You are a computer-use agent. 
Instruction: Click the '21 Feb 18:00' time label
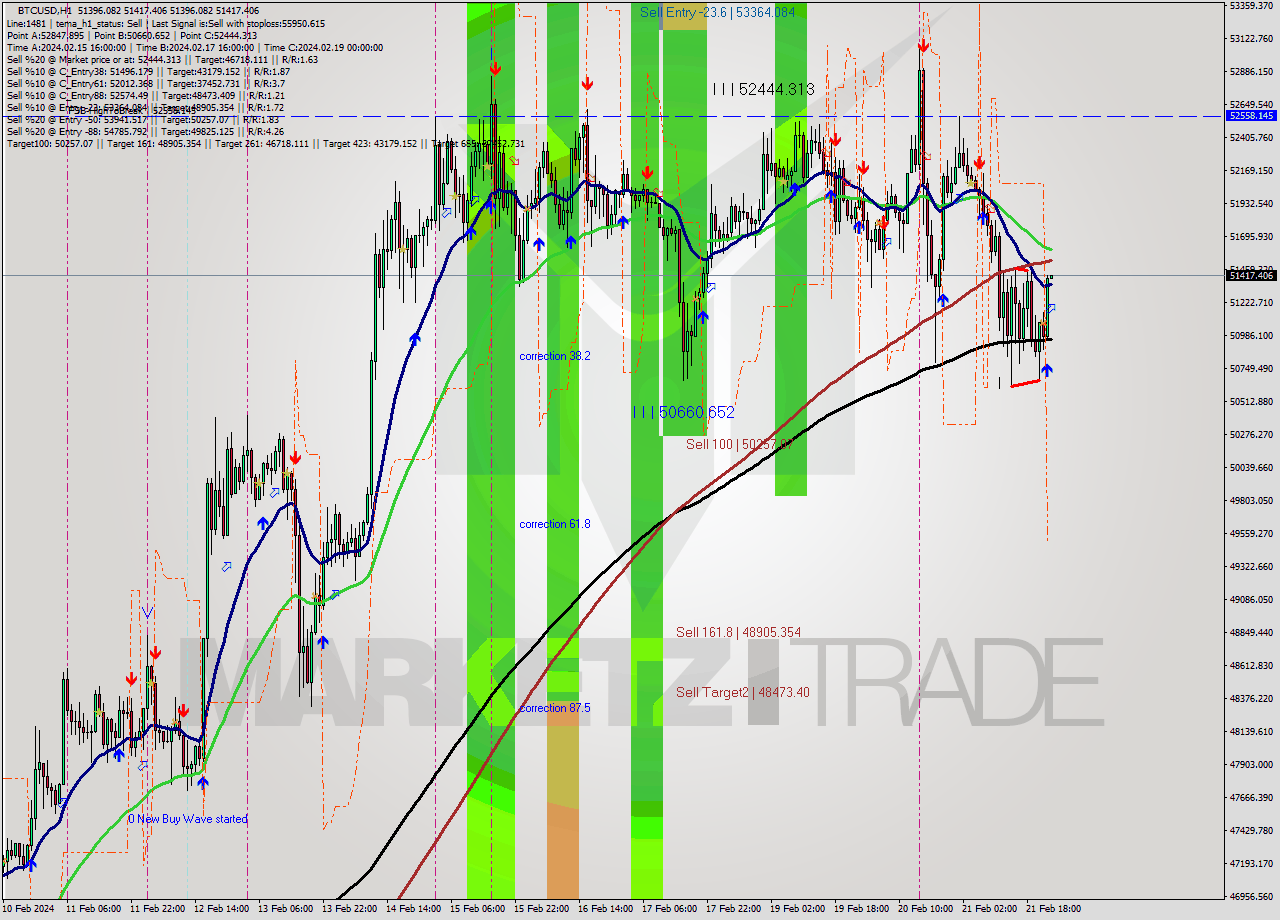tap(1052, 909)
